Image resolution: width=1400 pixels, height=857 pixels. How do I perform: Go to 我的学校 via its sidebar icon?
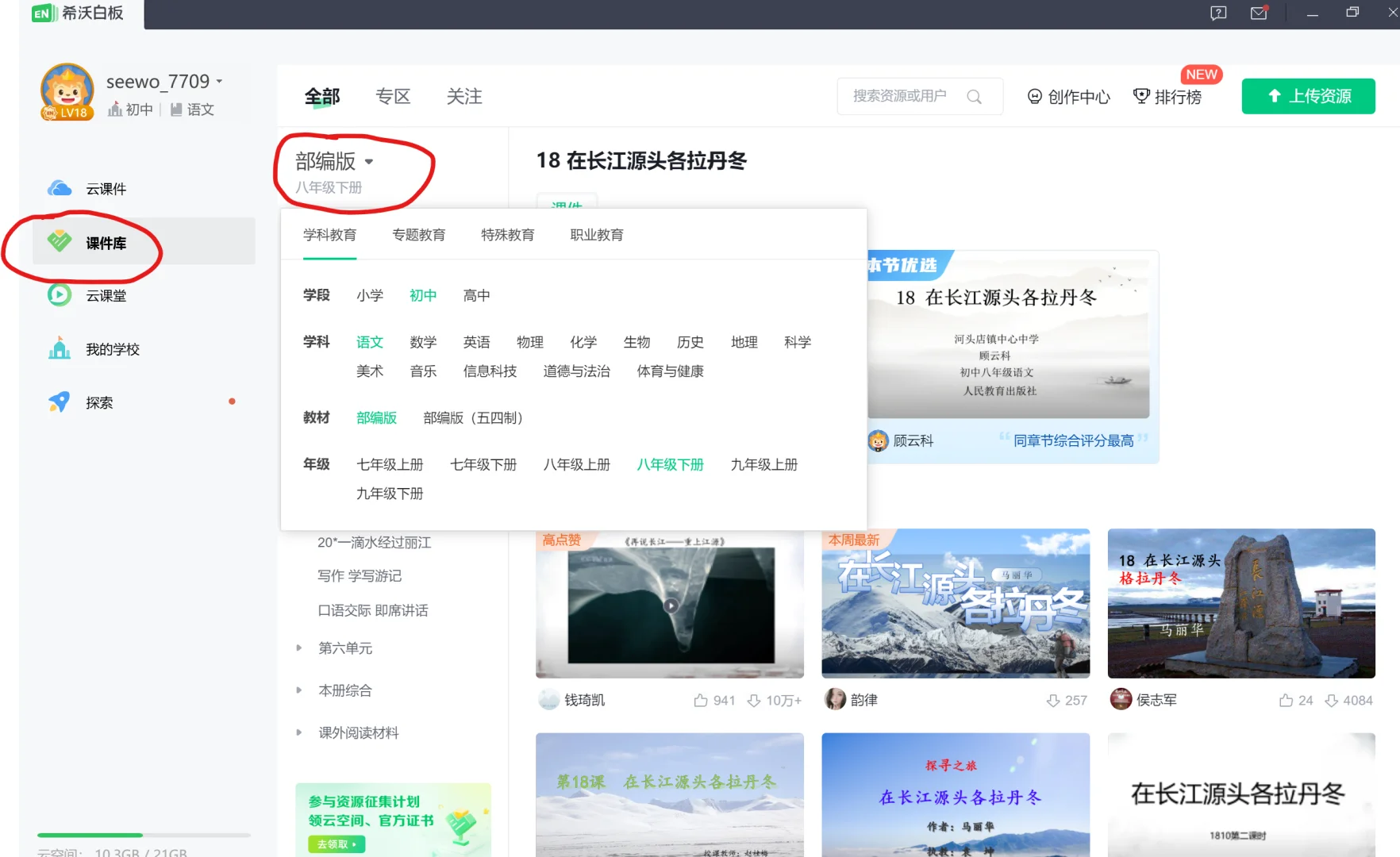pos(111,349)
